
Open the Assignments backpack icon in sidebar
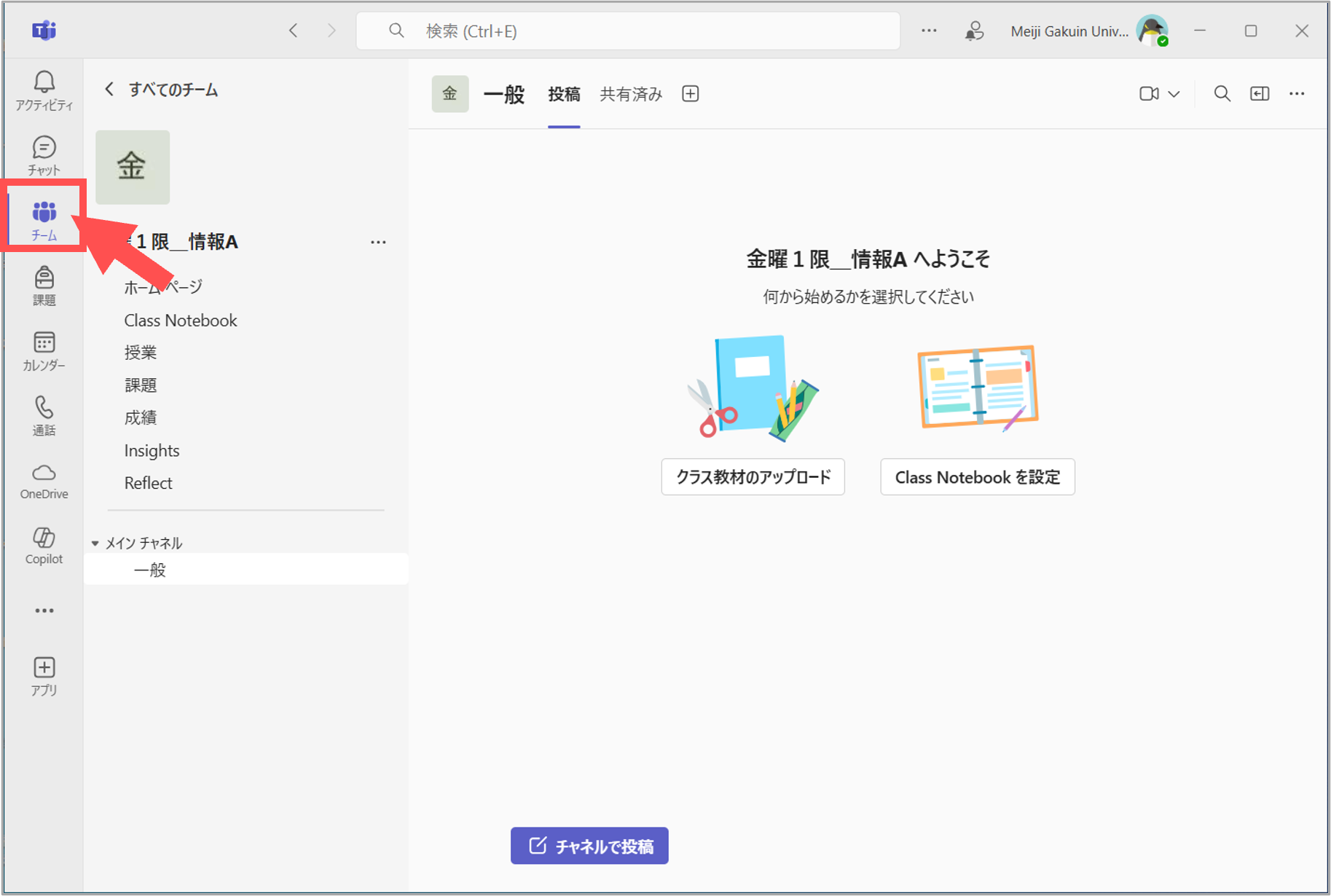click(44, 285)
